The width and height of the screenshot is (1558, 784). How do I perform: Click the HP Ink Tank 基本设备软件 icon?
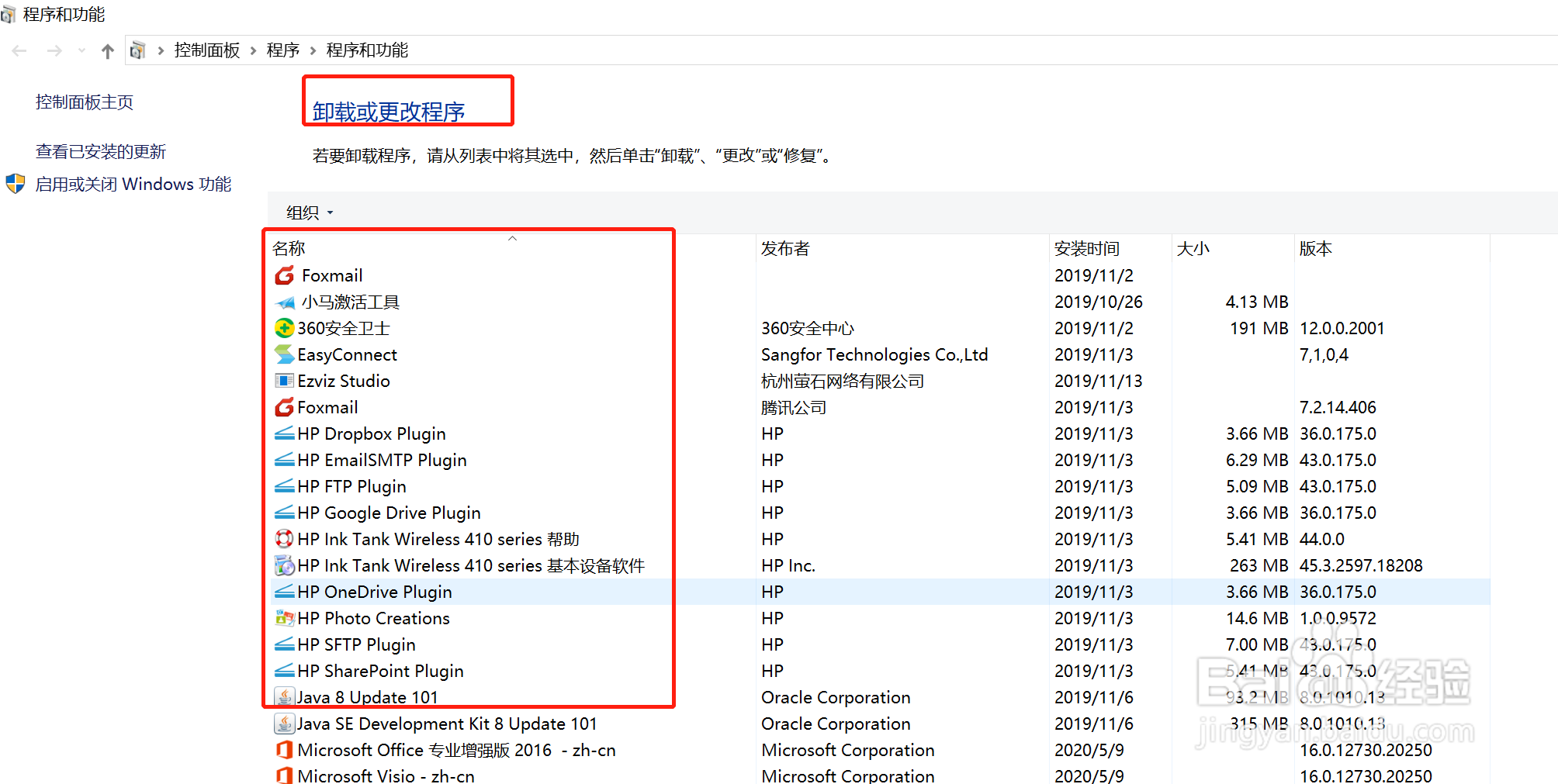[284, 565]
